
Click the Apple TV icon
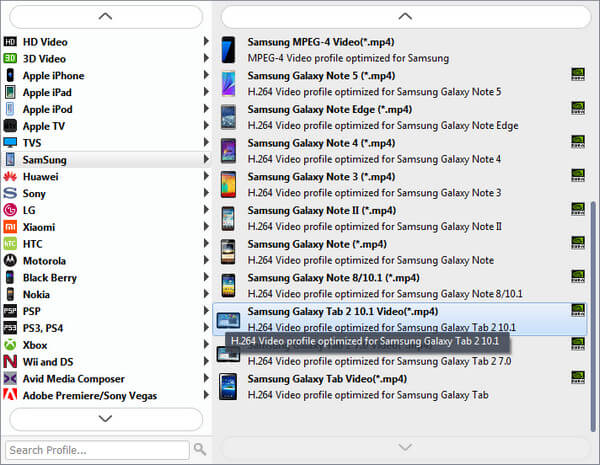(x=10, y=126)
